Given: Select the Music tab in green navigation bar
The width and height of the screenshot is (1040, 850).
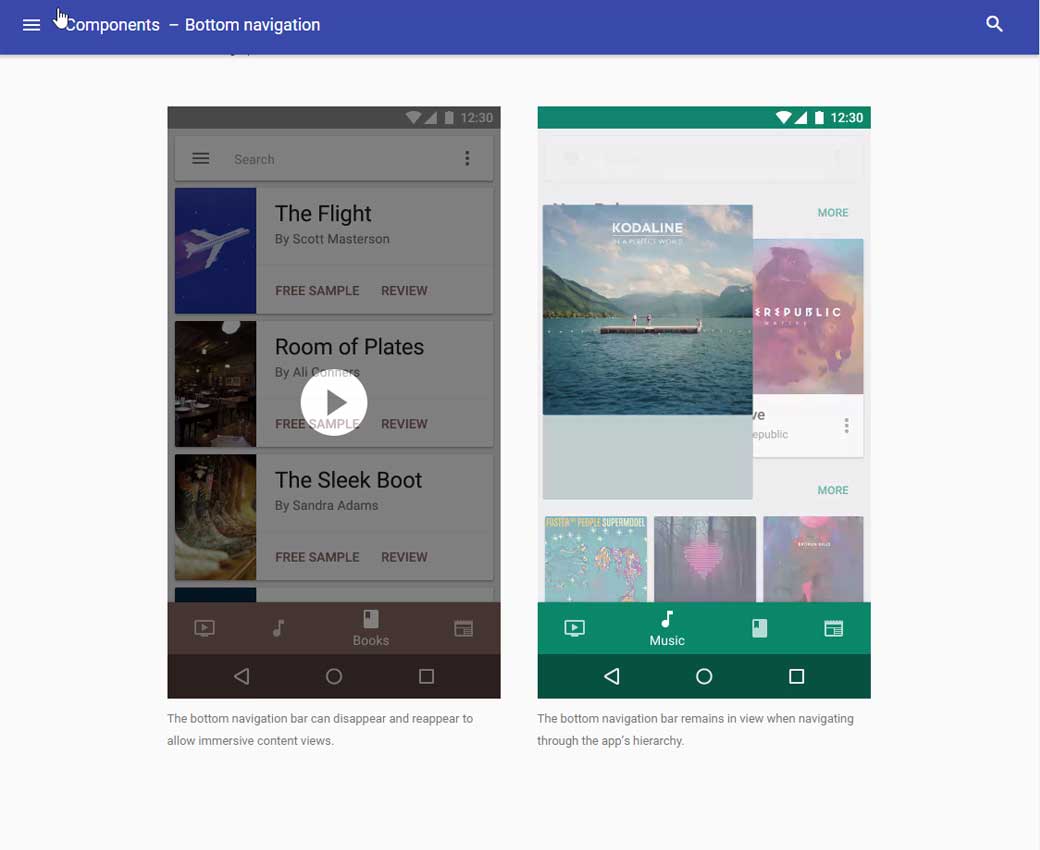Looking at the screenshot, I should click(667, 629).
